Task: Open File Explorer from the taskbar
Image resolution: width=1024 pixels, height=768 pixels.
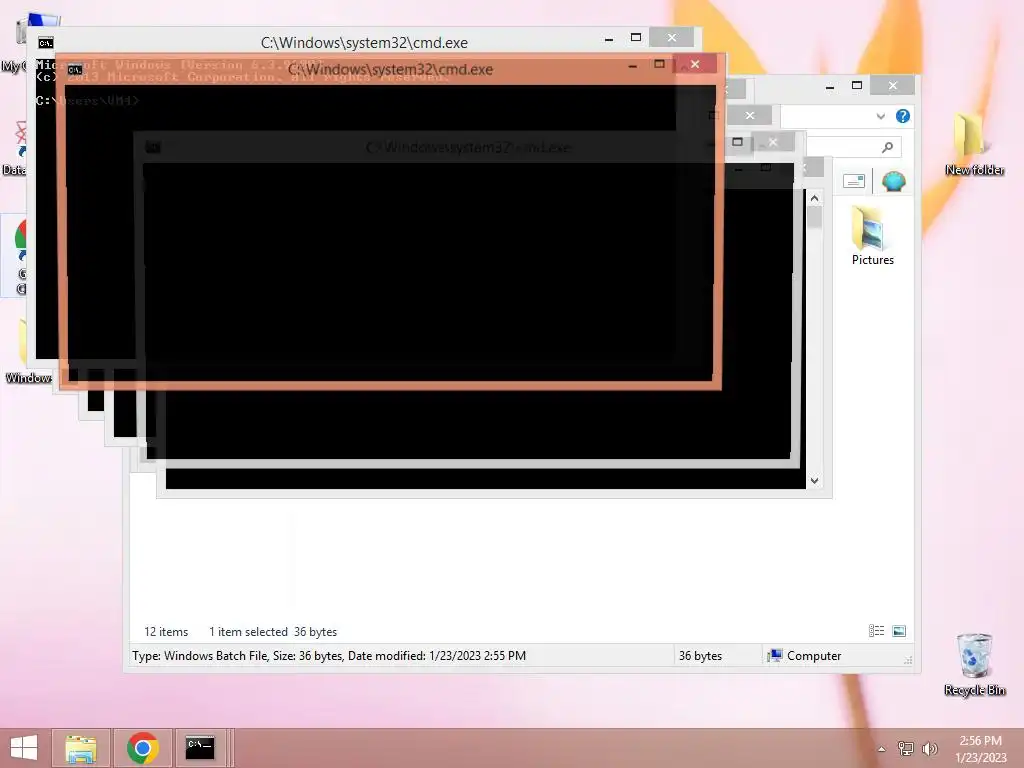Action: (x=81, y=748)
